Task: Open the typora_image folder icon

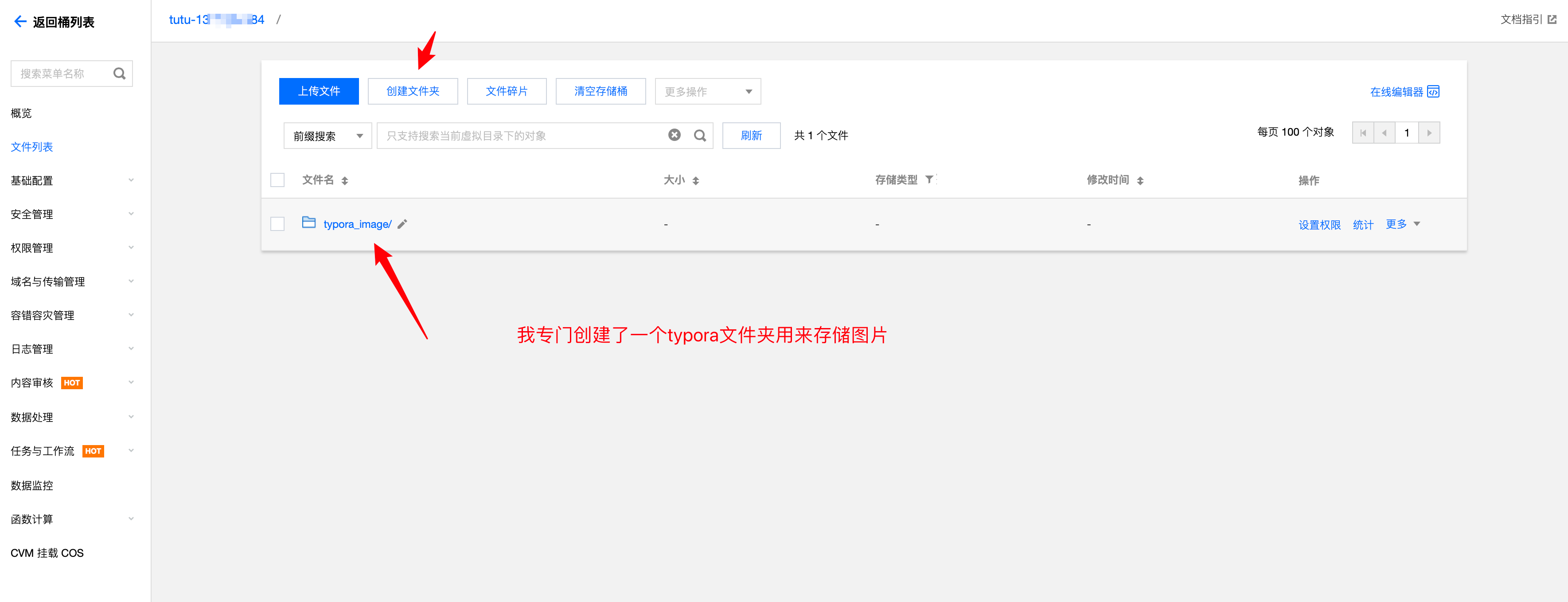Action: coord(308,223)
